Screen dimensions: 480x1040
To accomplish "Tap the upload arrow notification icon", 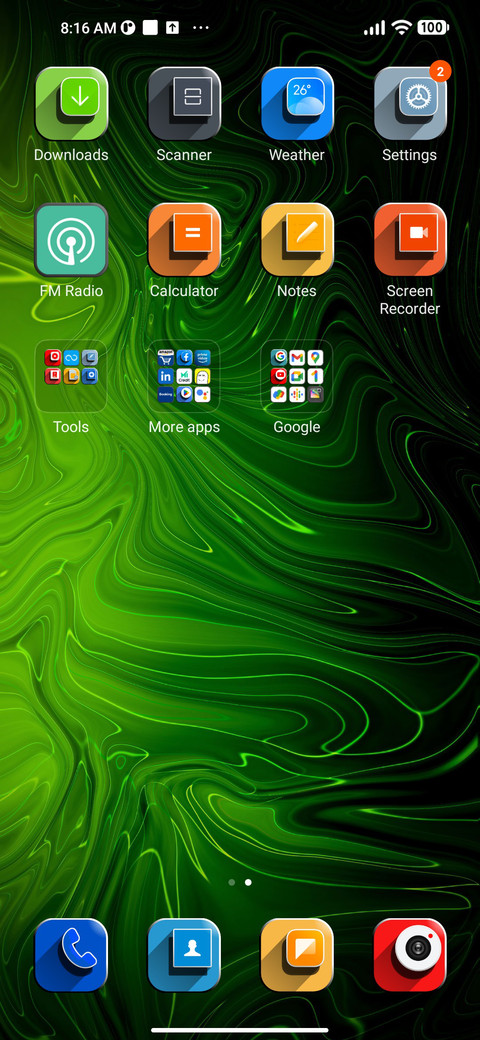I will (172, 28).
